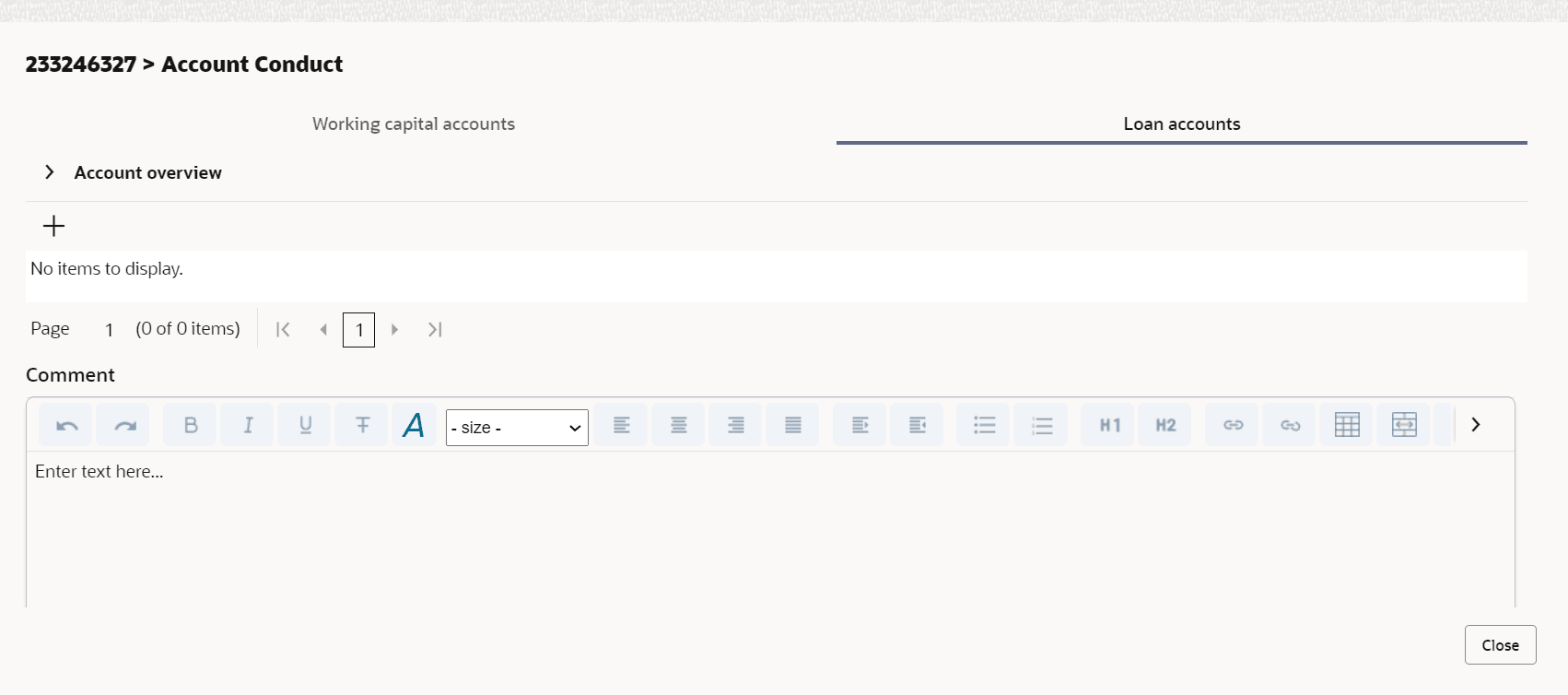
Task: Insert a bulleted list
Action: coord(985,425)
